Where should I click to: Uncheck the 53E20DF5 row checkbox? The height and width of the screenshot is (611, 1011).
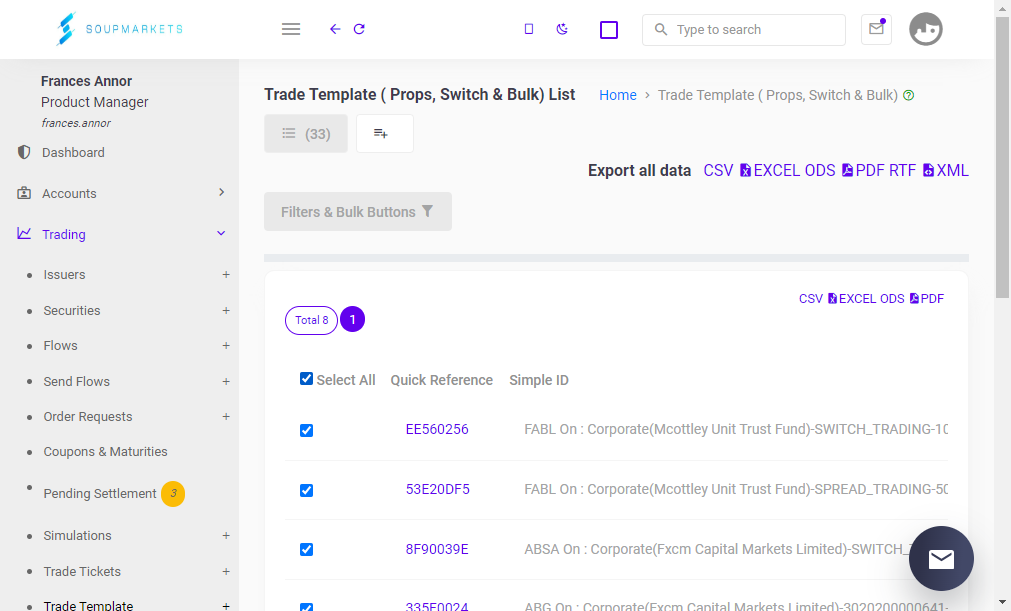point(306,490)
